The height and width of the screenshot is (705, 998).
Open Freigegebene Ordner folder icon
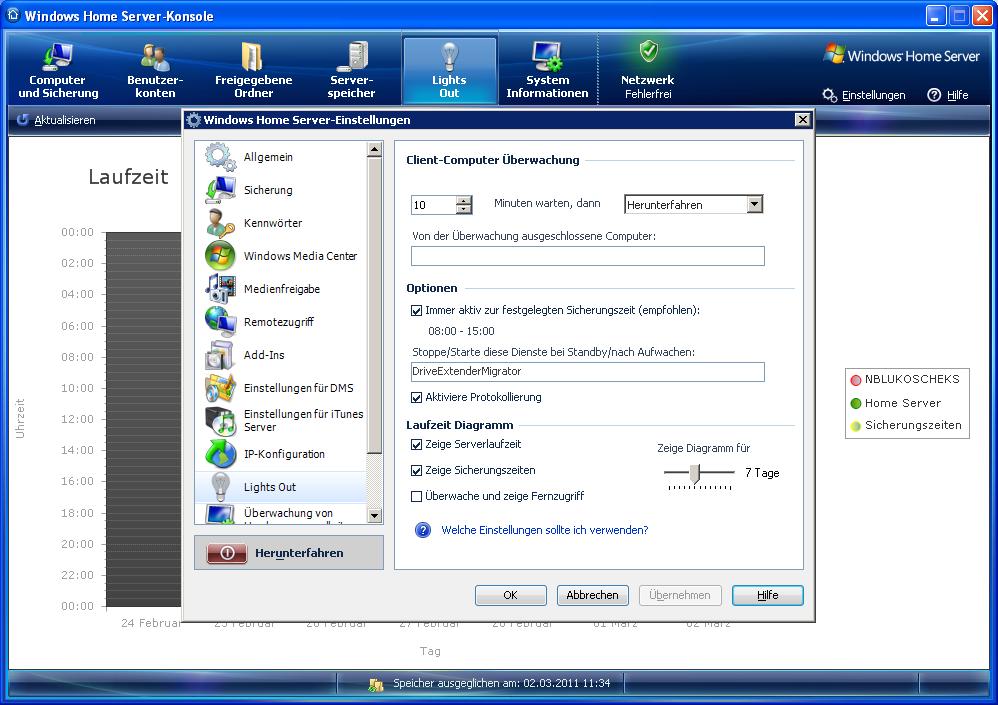coord(253,57)
